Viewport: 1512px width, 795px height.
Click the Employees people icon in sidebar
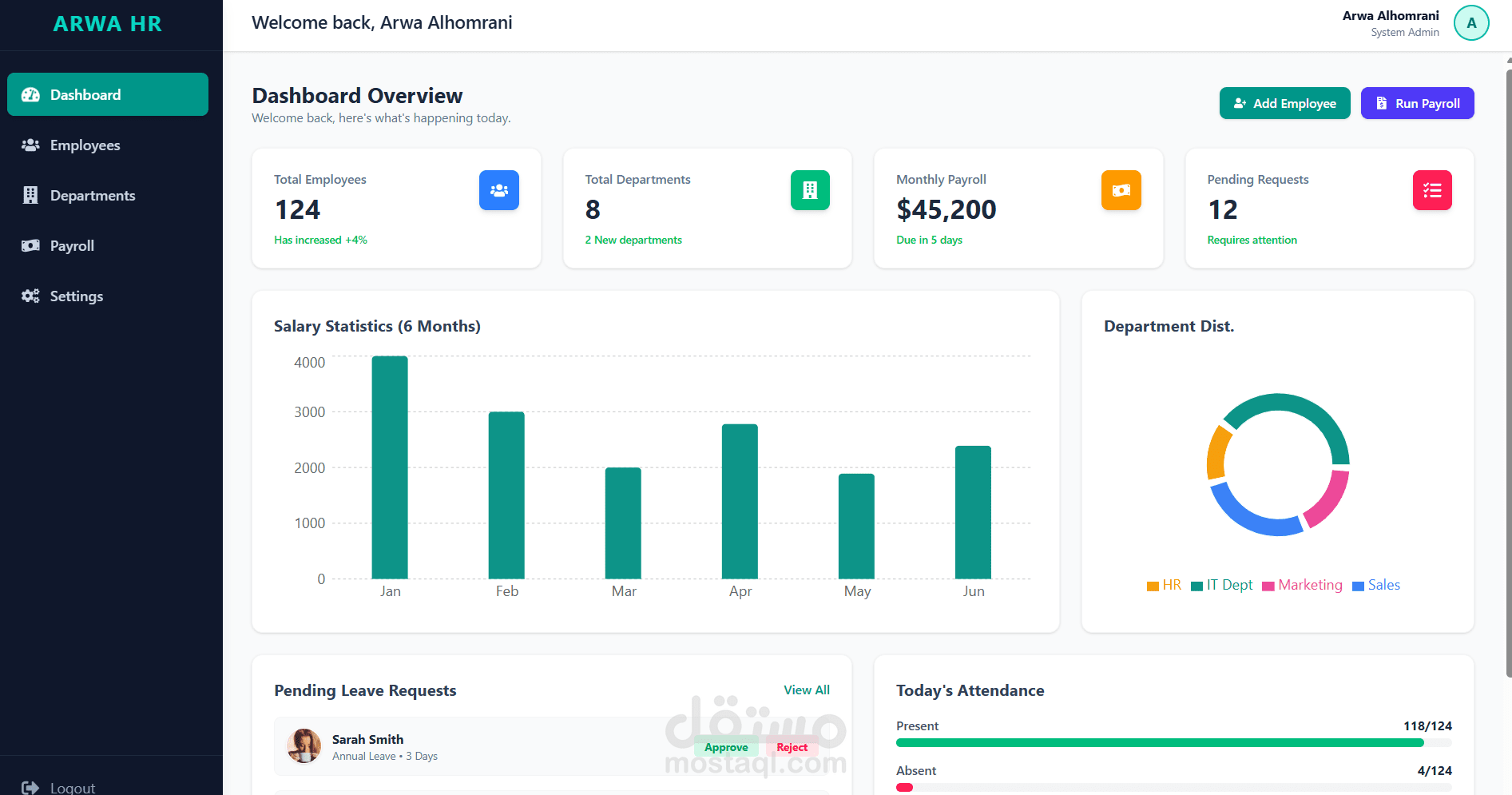click(30, 145)
